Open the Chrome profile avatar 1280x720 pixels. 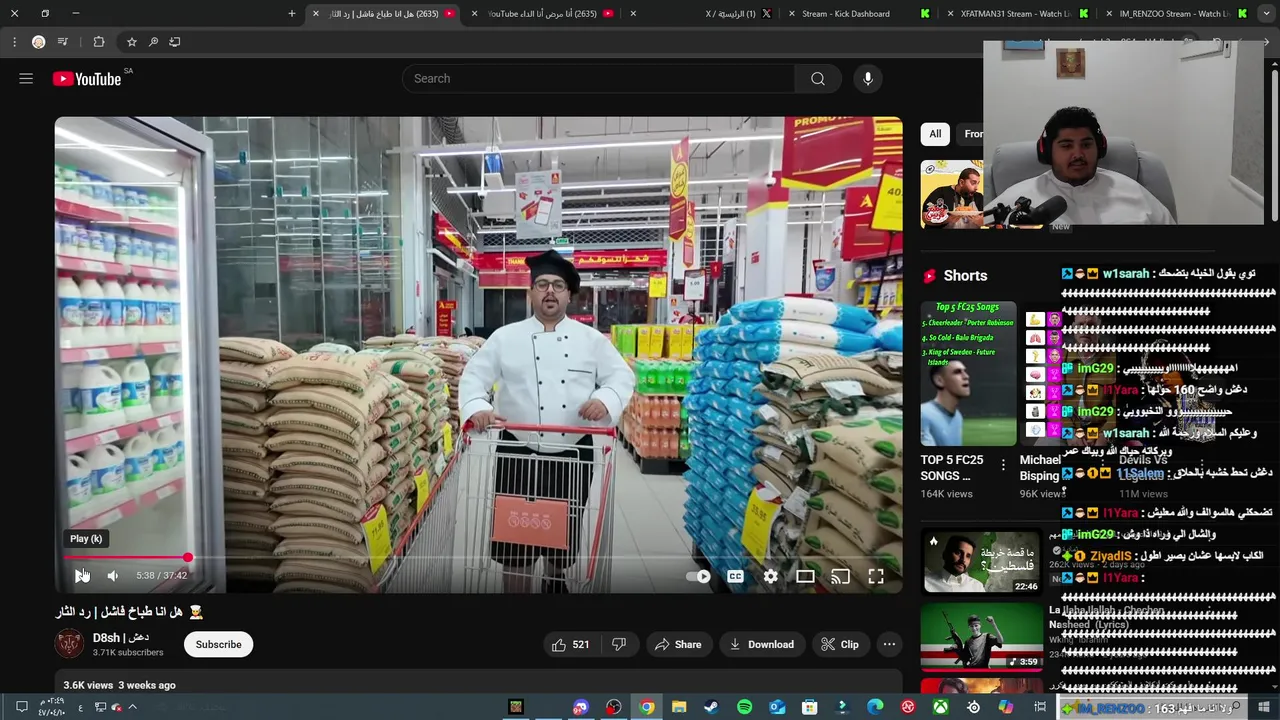pos(39,42)
